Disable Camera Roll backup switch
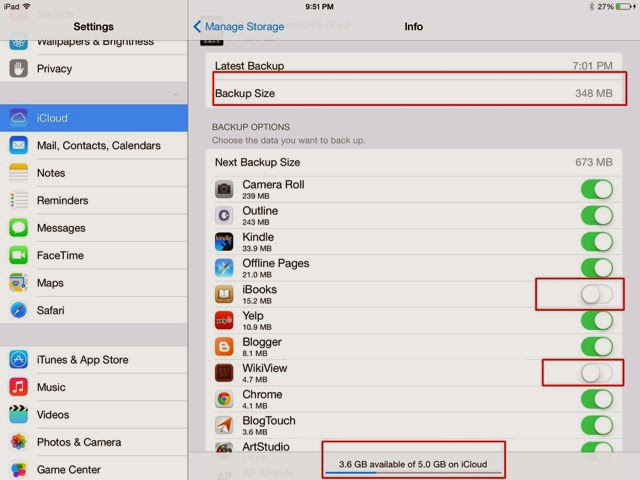Screen dimensions: 640x480 tap(597, 189)
